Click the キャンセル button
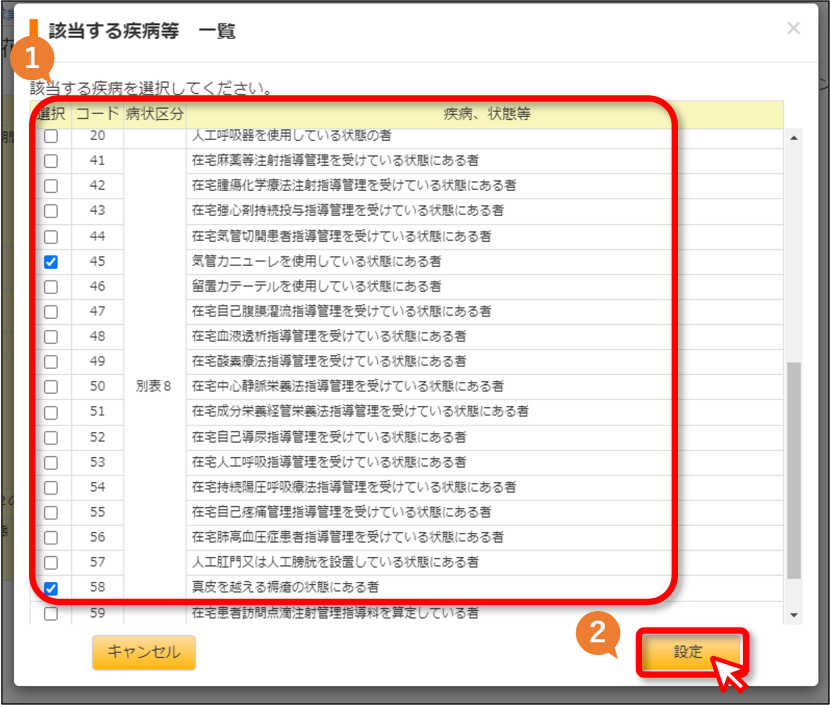The image size is (830, 705). tap(144, 652)
